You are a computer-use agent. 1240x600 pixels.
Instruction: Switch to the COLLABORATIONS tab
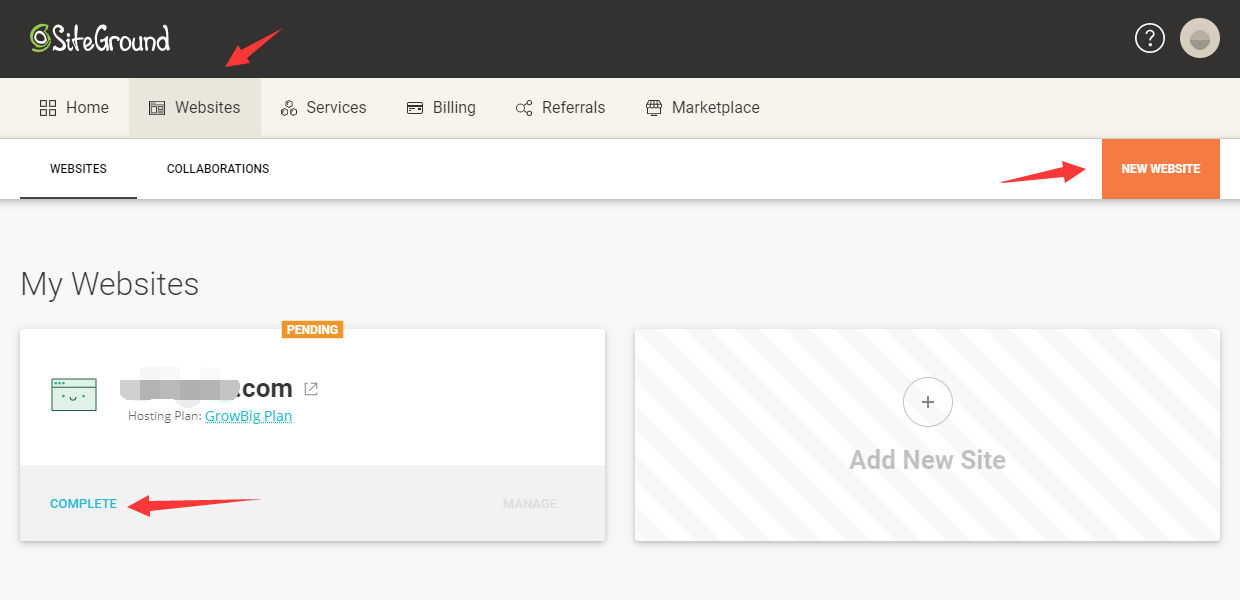[218, 169]
